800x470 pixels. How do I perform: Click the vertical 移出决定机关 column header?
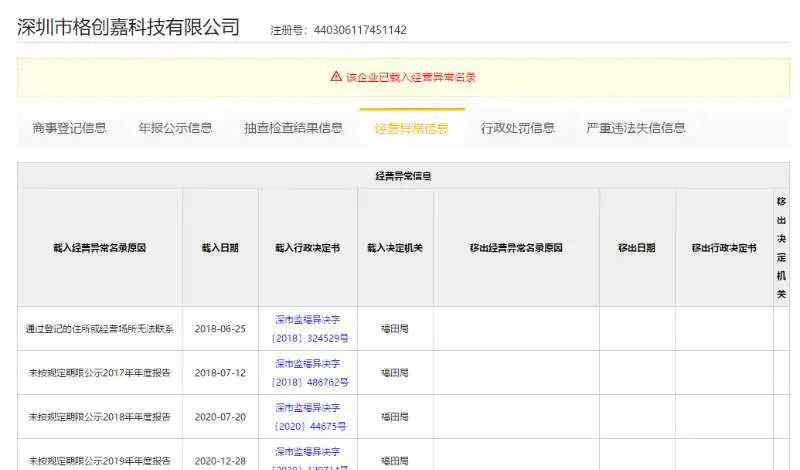(x=781, y=248)
